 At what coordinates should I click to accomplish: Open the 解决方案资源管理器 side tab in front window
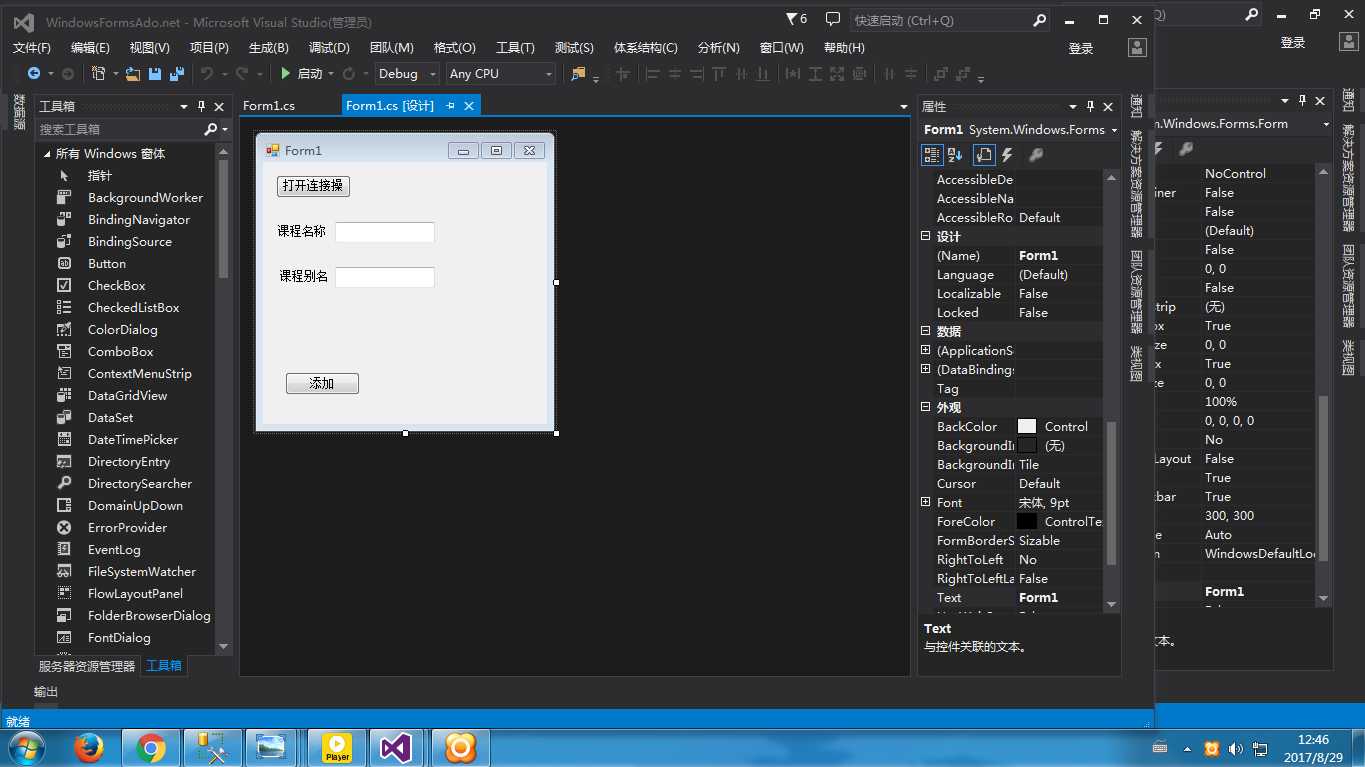click(x=1137, y=186)
